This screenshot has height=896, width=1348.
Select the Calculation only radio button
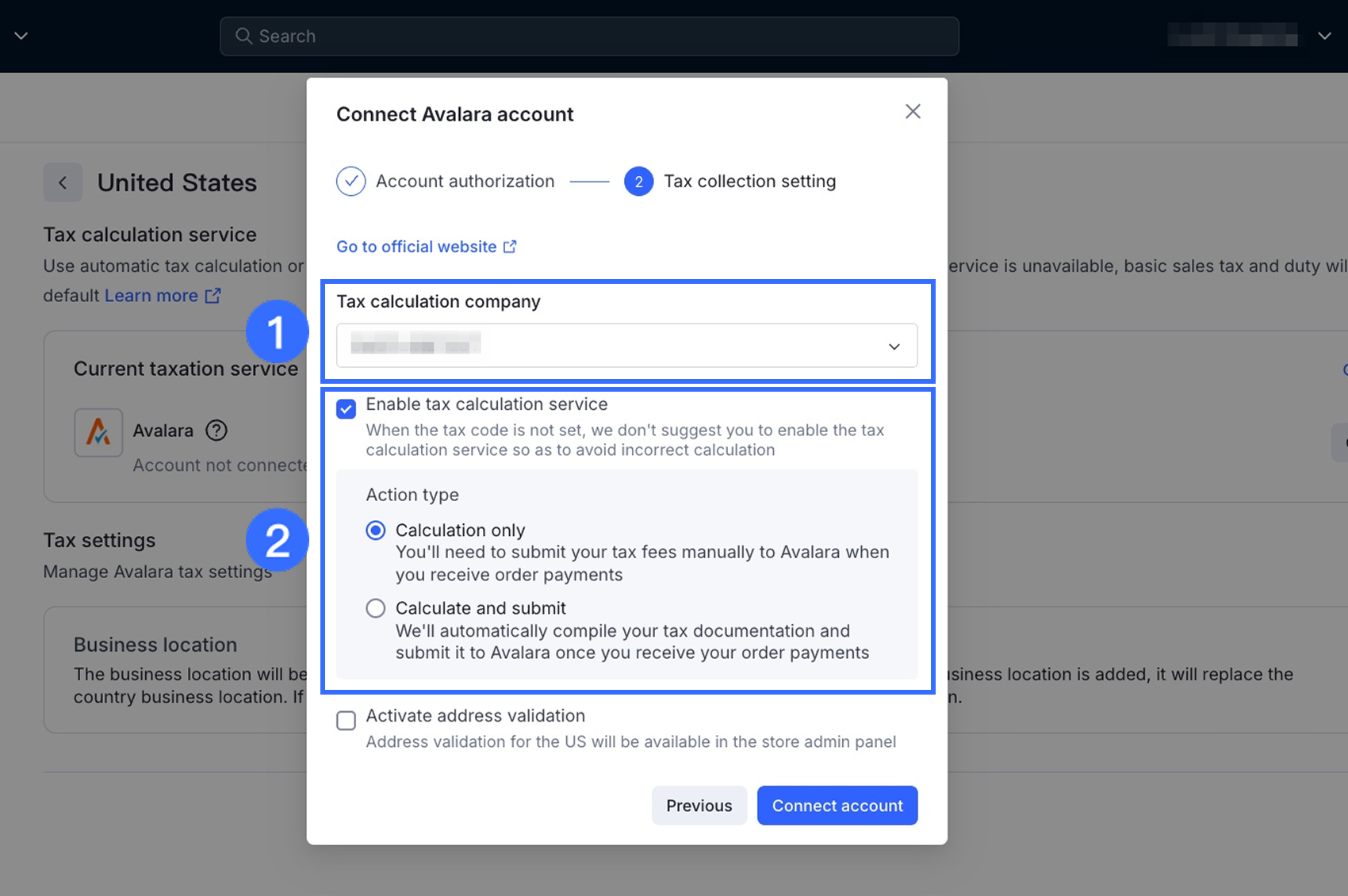click(376, 530)
